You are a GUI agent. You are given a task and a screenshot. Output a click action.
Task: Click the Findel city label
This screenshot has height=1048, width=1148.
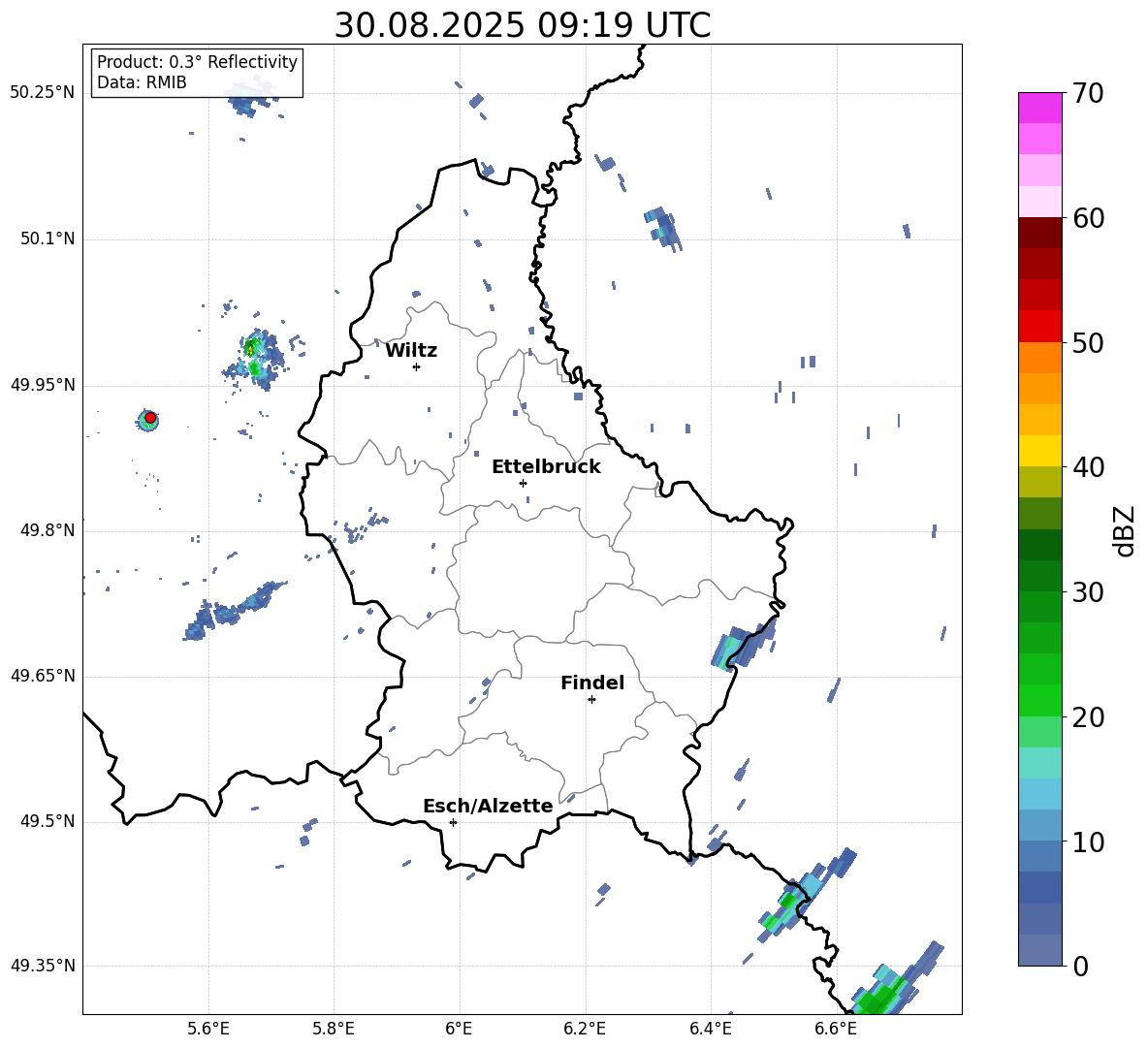pyautogui.click(x=592, y=683)
